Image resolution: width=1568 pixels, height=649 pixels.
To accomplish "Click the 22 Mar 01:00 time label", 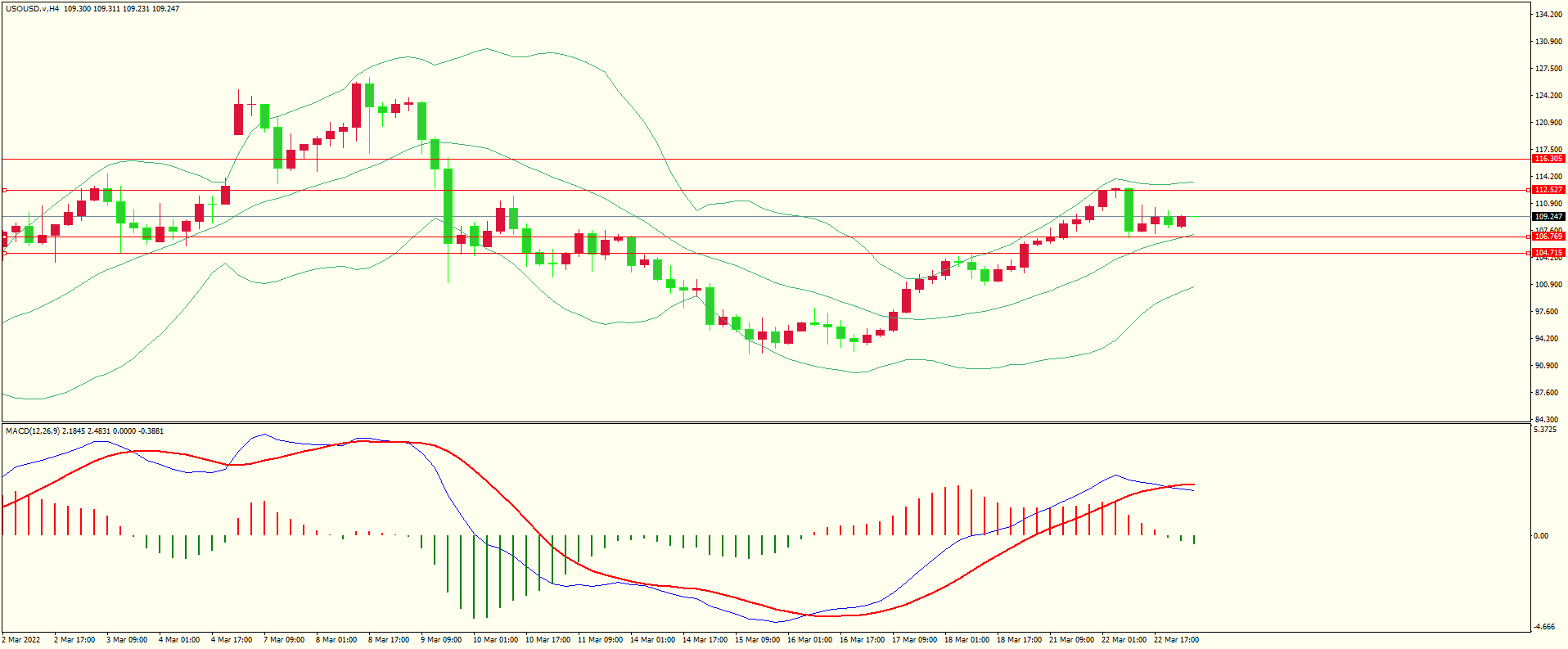I will click(x=1124, y=640).
